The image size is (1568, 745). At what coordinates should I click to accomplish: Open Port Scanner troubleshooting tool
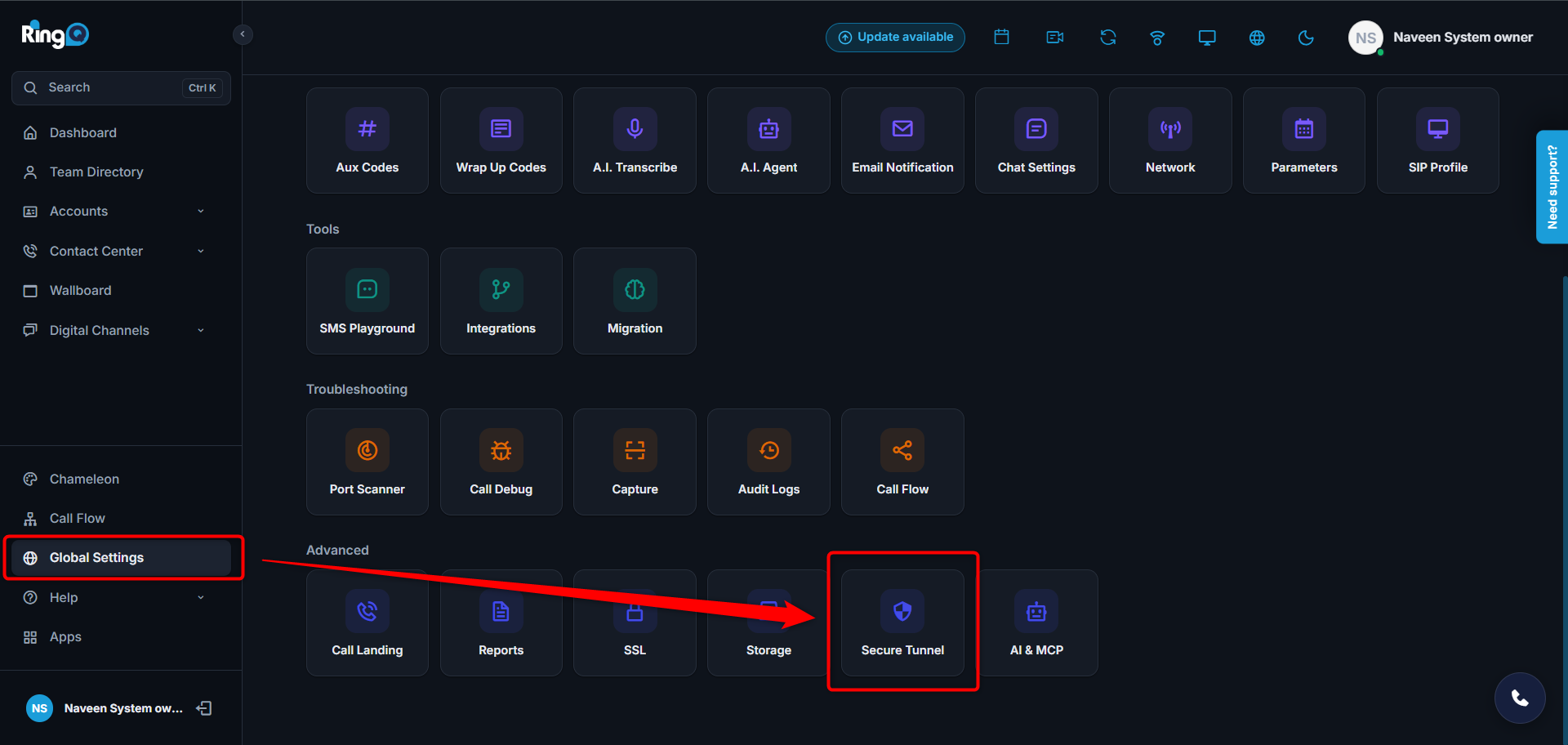click(367, 462)
